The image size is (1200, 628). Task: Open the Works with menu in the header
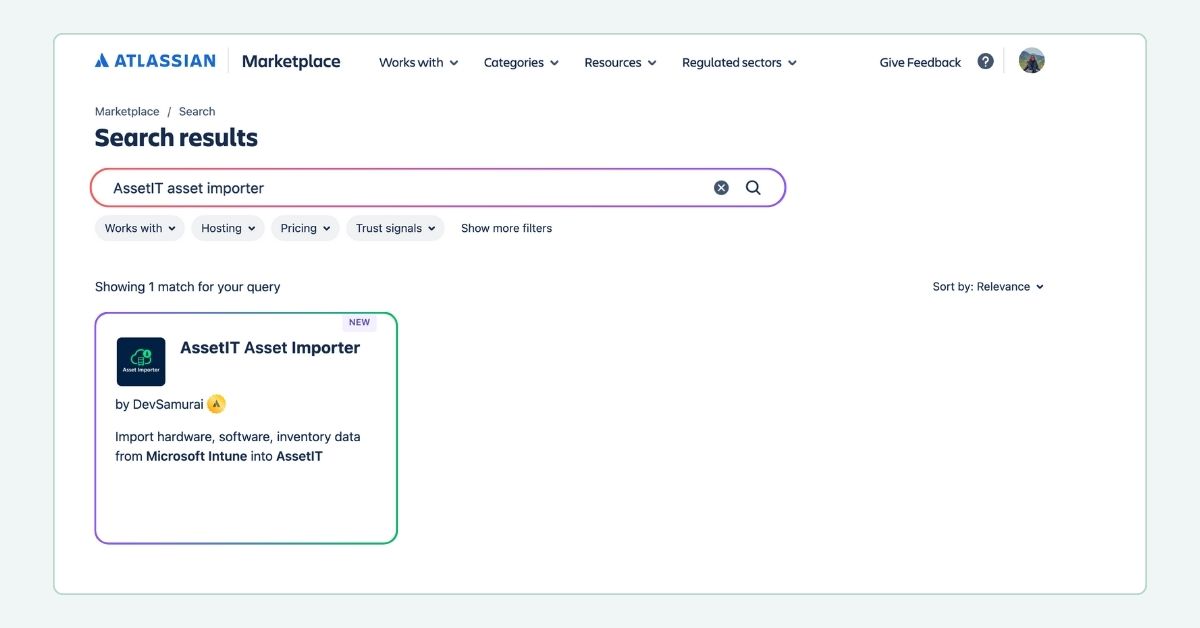click(418, 62)
